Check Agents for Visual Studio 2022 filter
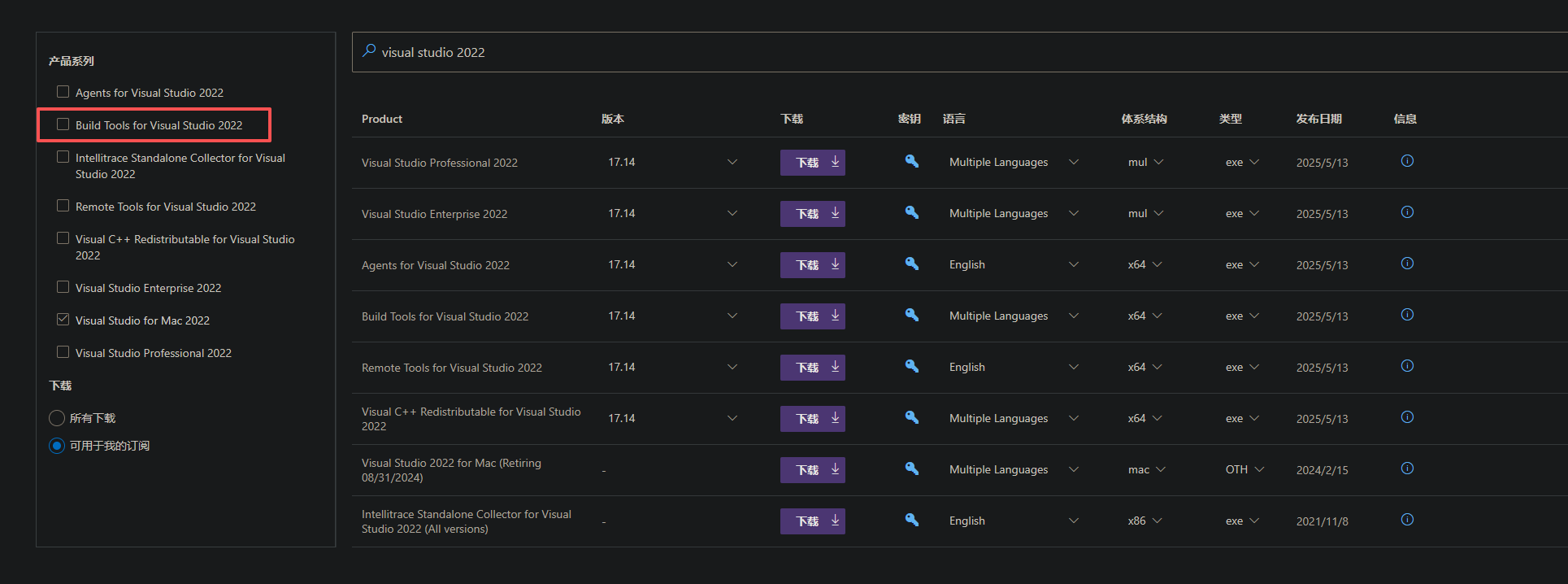Screen dimensions: 1568x584 coord(63,92)
